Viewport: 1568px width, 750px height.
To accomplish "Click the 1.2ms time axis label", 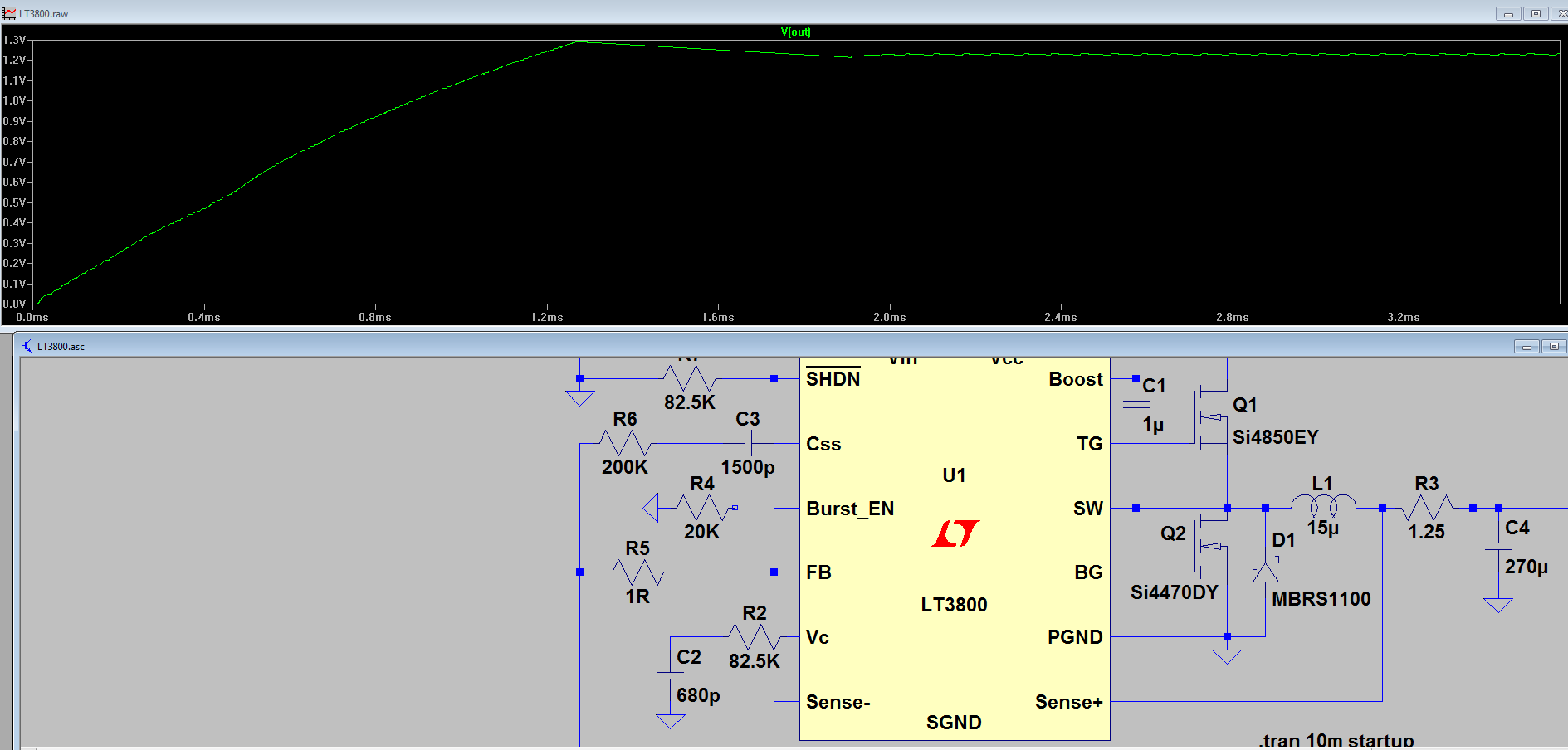I will (x=547, y=317).
